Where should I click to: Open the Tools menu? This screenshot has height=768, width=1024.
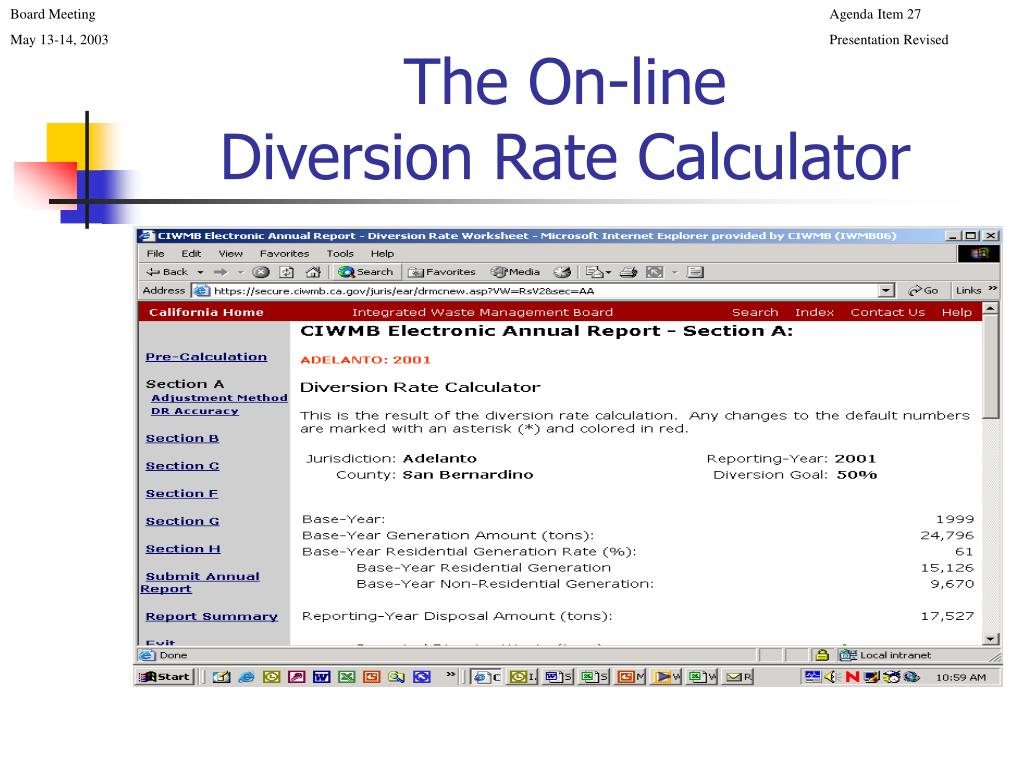point(340,253)
